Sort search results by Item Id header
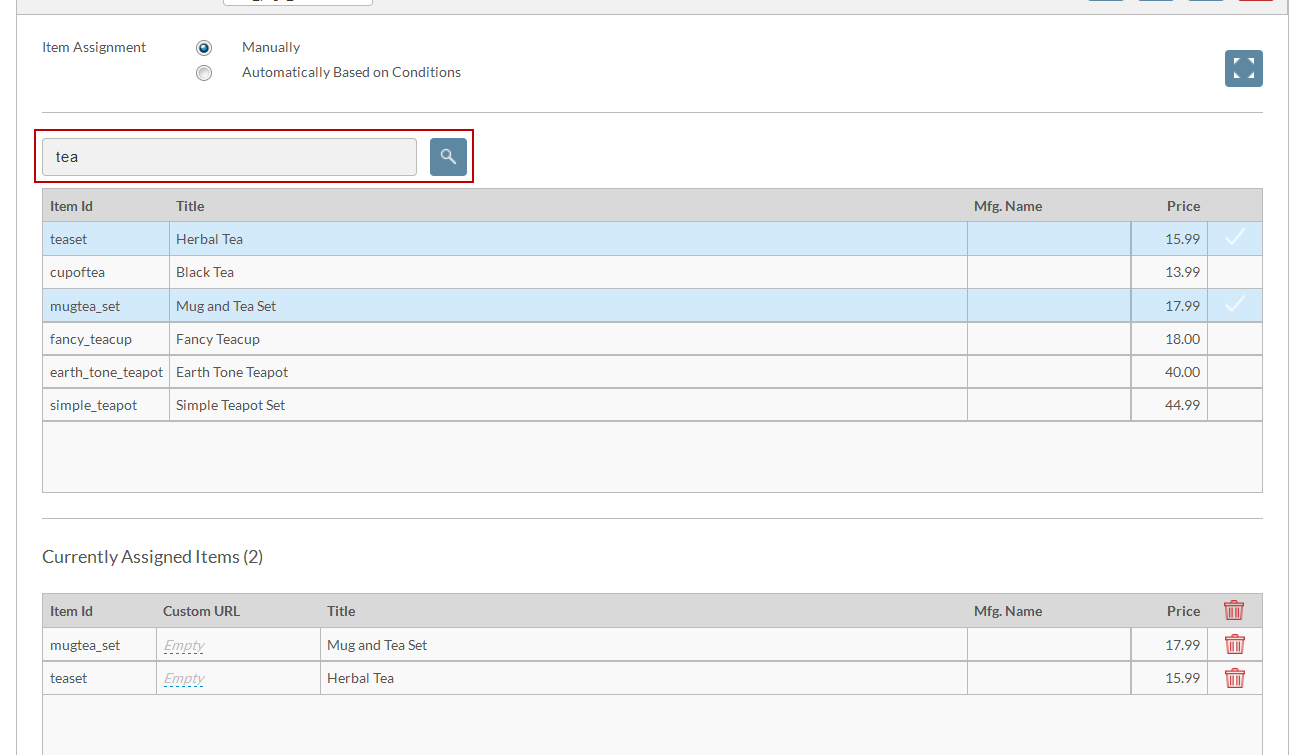This screenshot has height=755, width=1299. click(71, 206)
